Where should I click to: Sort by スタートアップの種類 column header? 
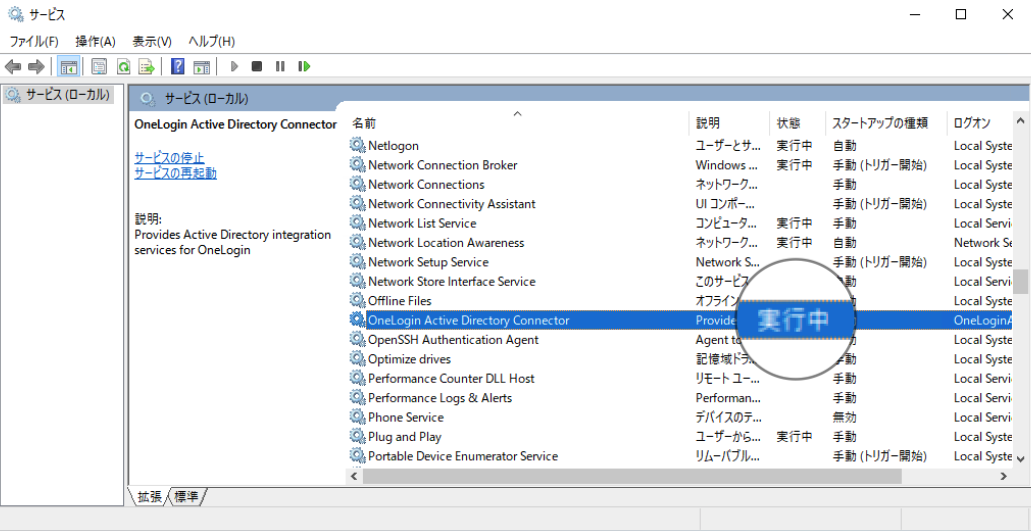pyautogui.click(x=886, y=123)
